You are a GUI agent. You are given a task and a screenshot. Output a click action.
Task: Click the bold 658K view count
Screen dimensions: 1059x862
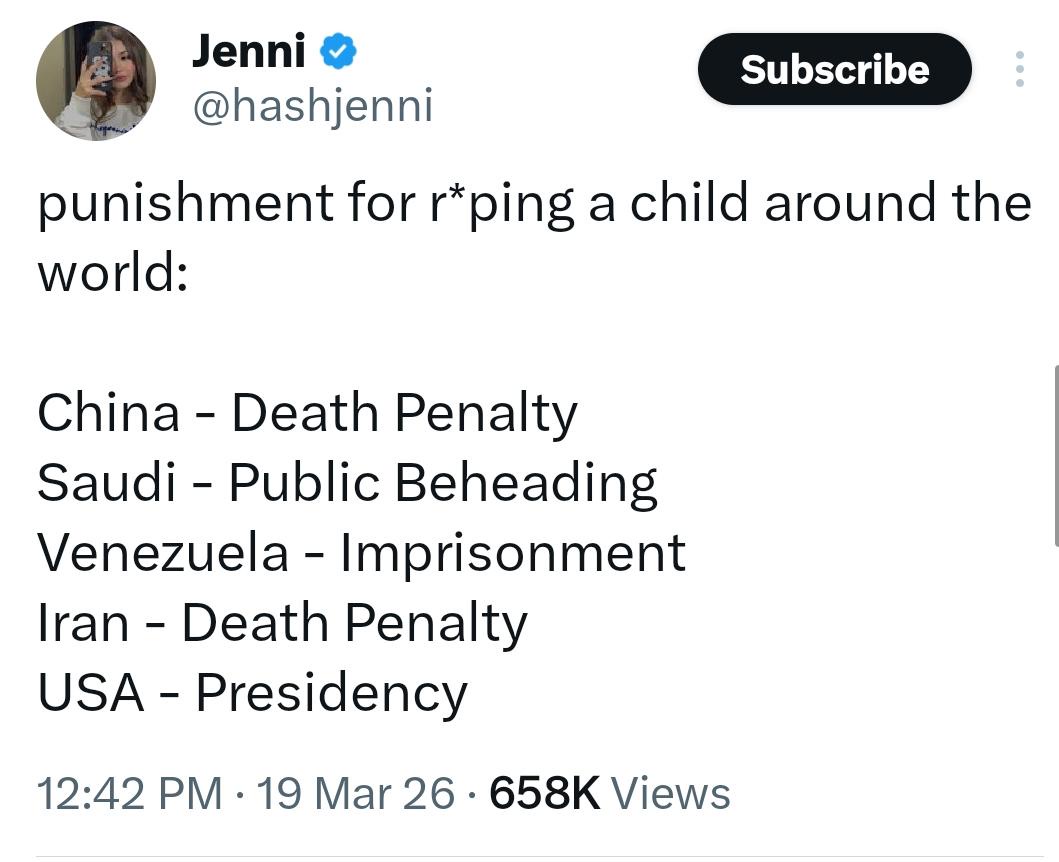point(545,794)
